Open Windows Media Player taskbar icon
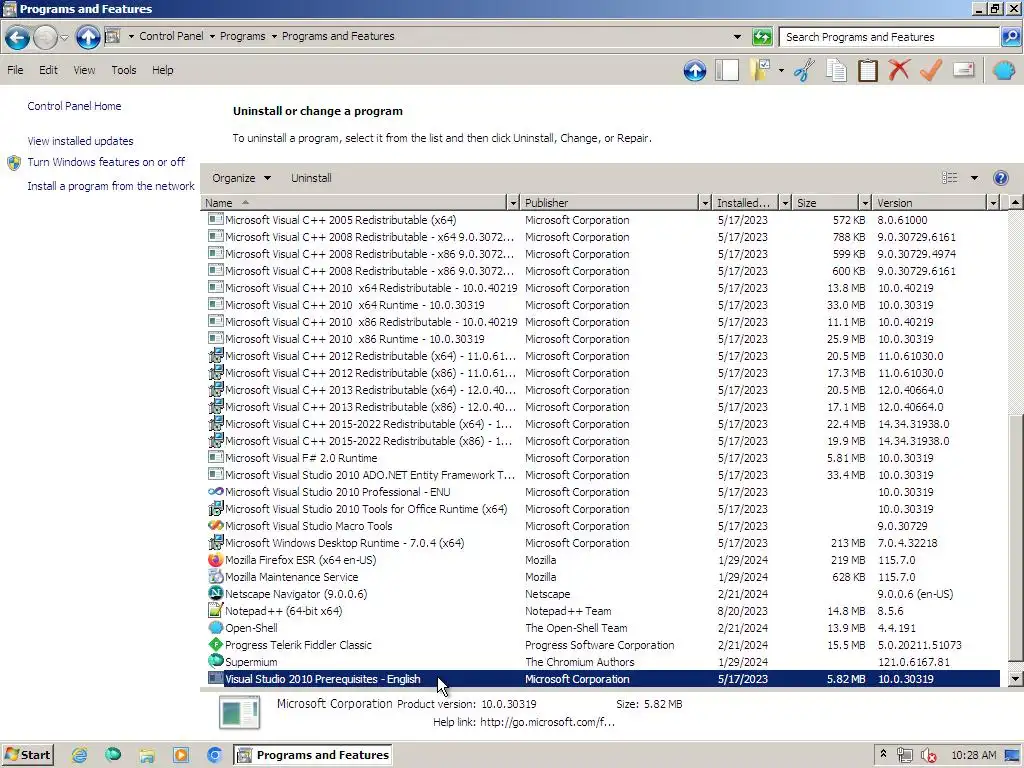The image size is (1024, 768). pyautogui.click(x=180, y=755)
